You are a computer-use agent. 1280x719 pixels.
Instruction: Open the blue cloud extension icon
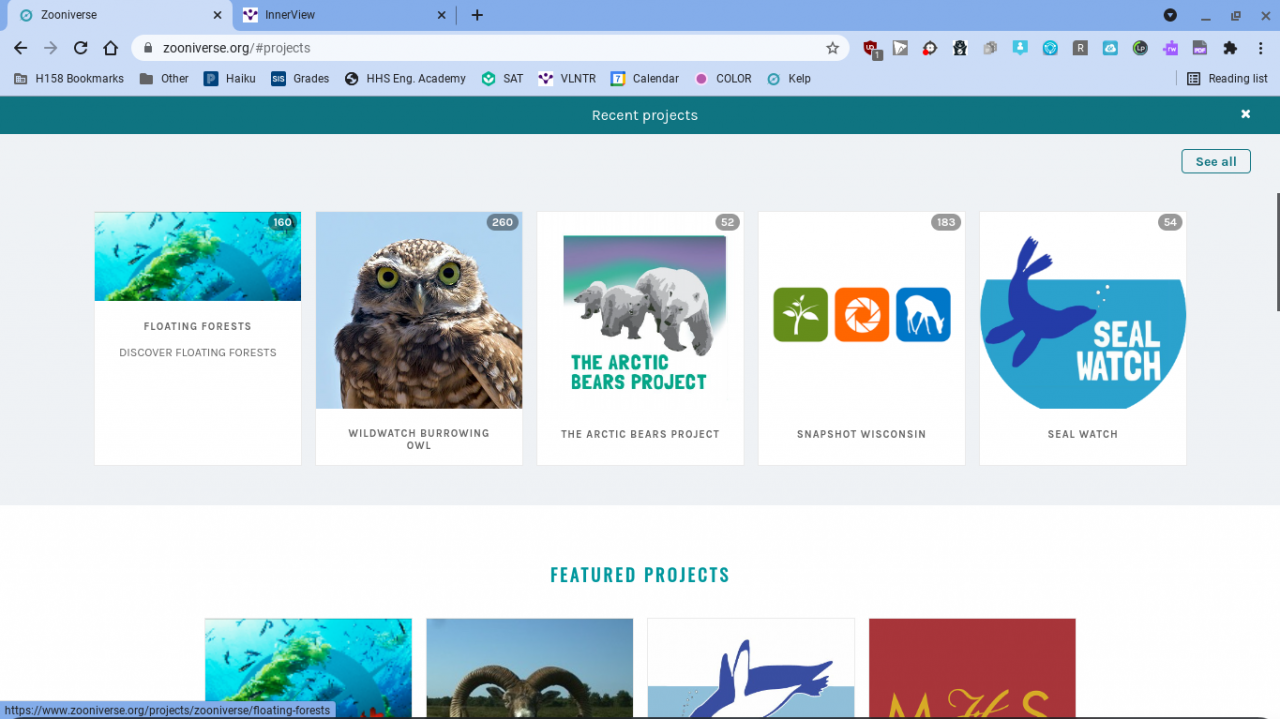tap(1110, 48)
